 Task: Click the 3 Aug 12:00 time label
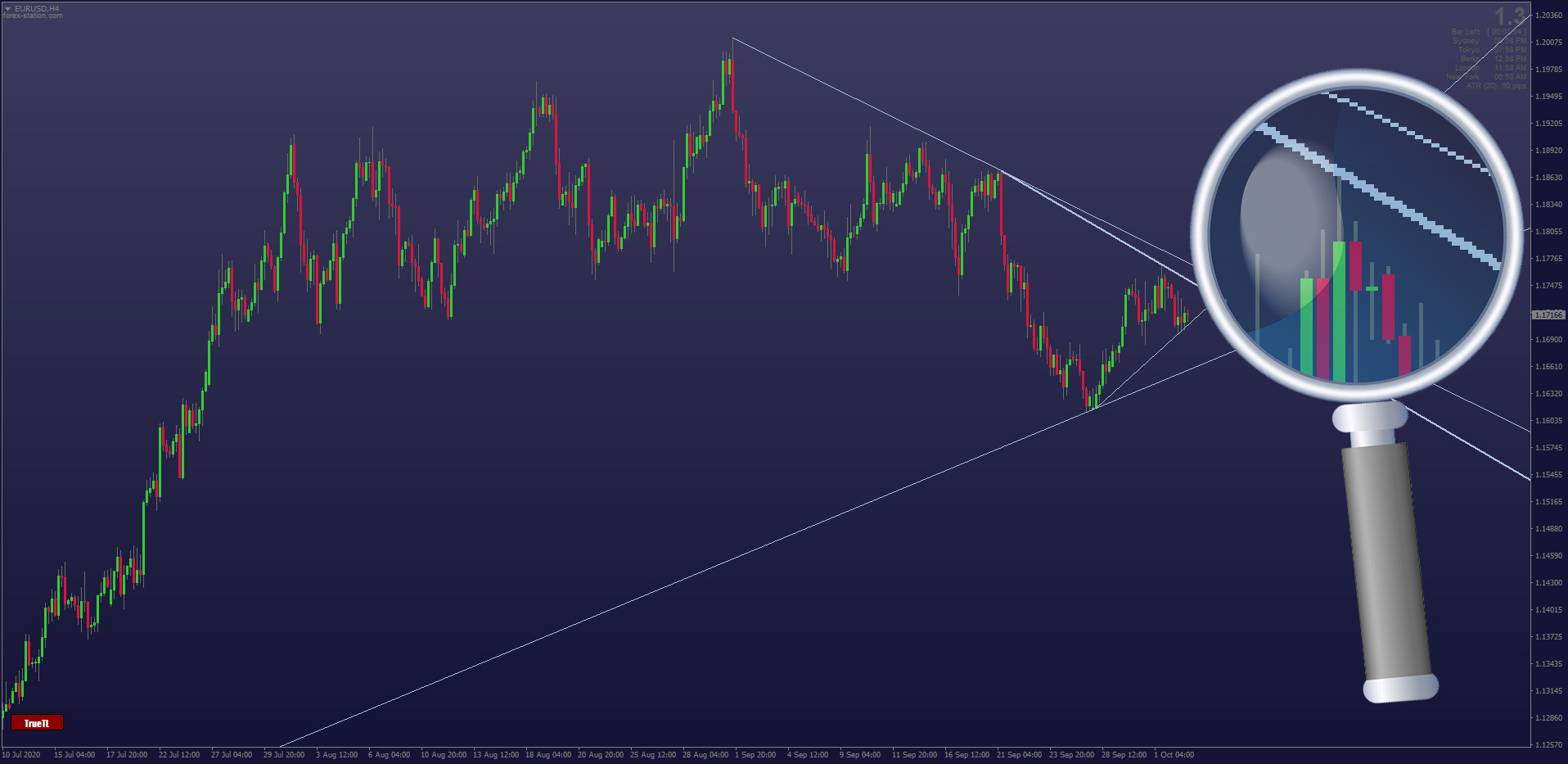pyautogui.click(x=336, y=755)
